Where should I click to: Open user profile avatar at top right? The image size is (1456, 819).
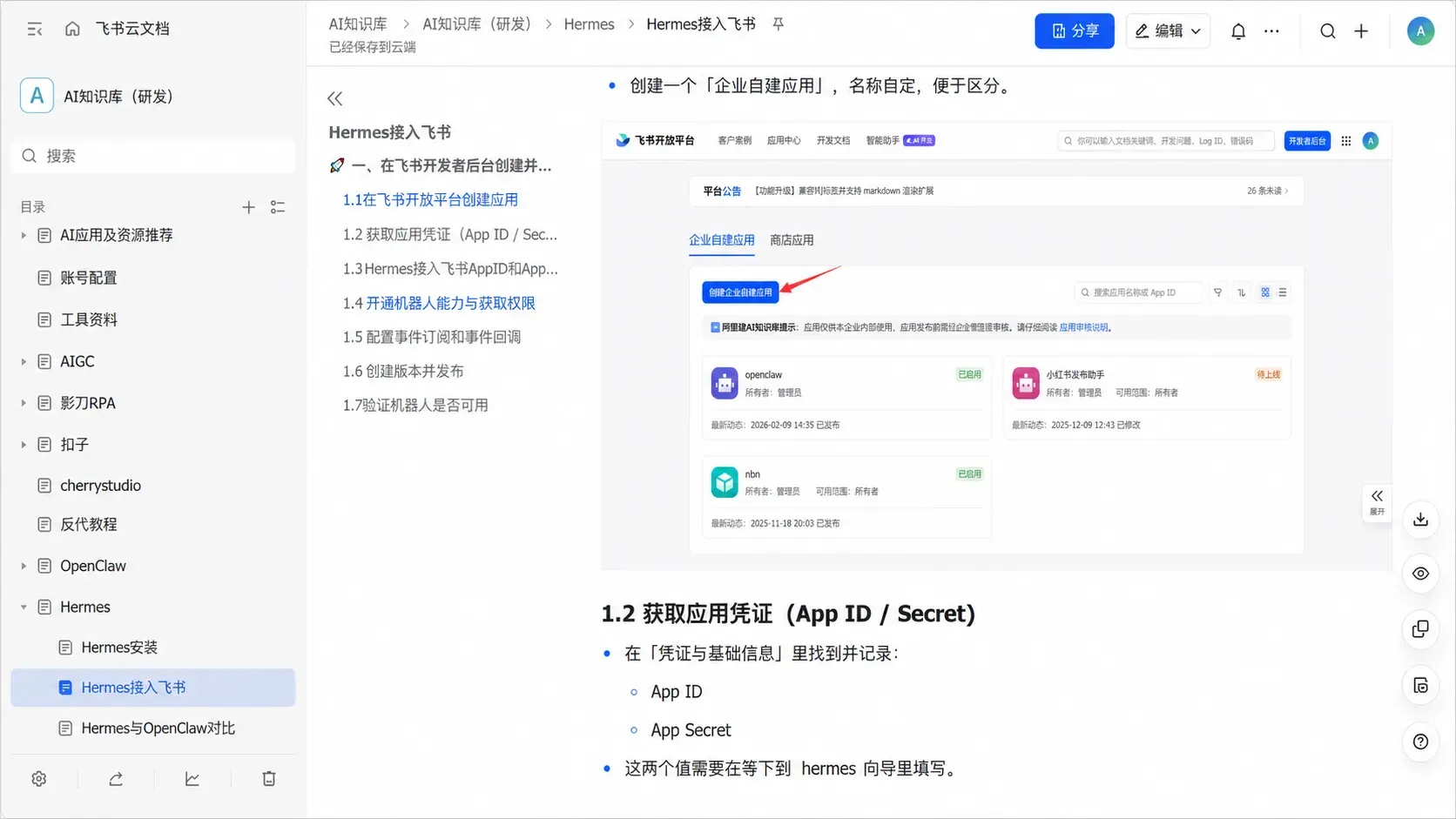[x=1420, y=31]
